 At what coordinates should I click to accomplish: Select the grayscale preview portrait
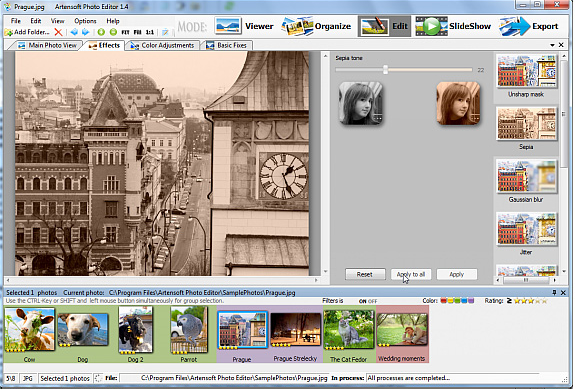[x=361, y=103]
